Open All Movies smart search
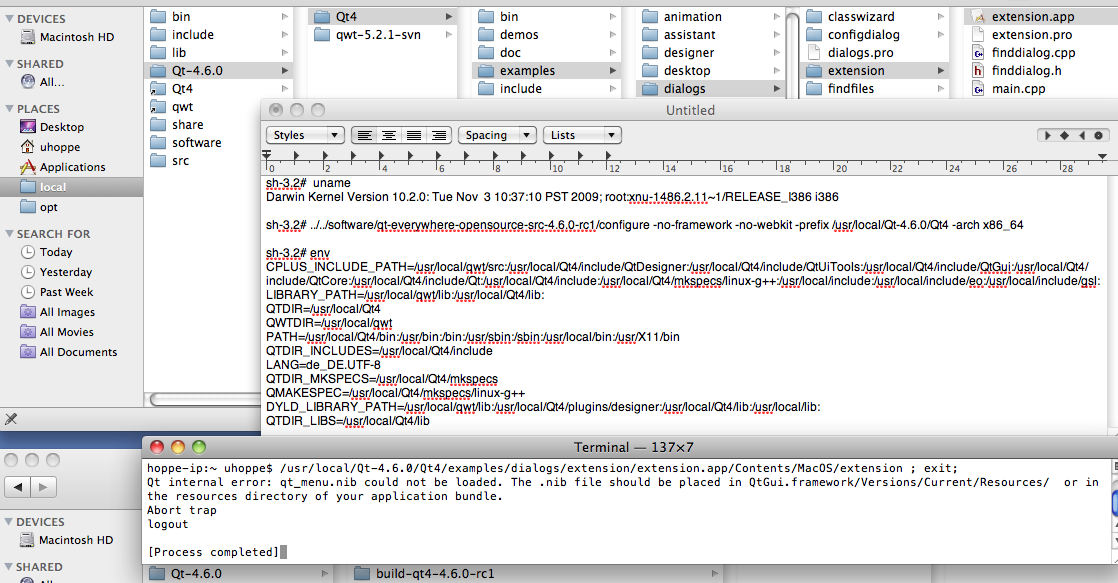 coord(58,331)
